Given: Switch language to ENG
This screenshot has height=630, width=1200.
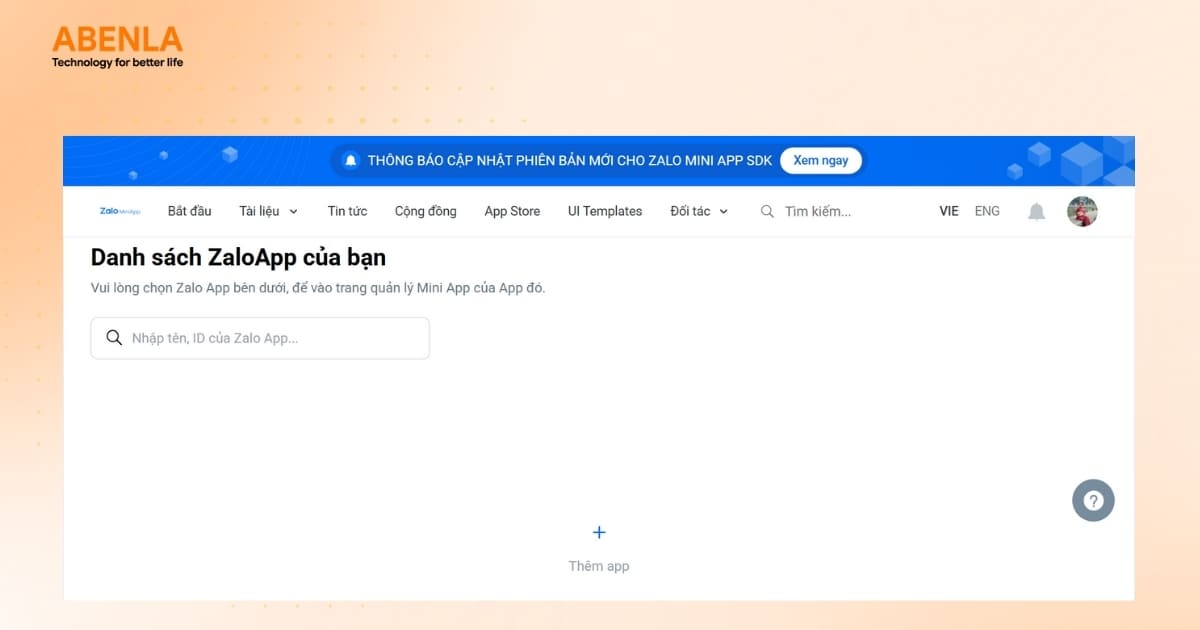Looking at the screenshot, I should click(987, 211).
